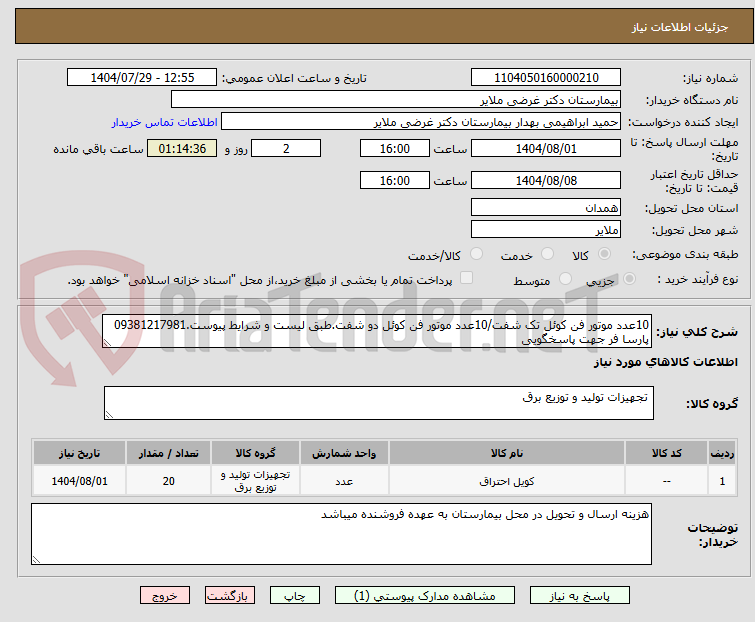Click resize handle of گروه کالا box
755x622 pixels.
pos(109,415)
